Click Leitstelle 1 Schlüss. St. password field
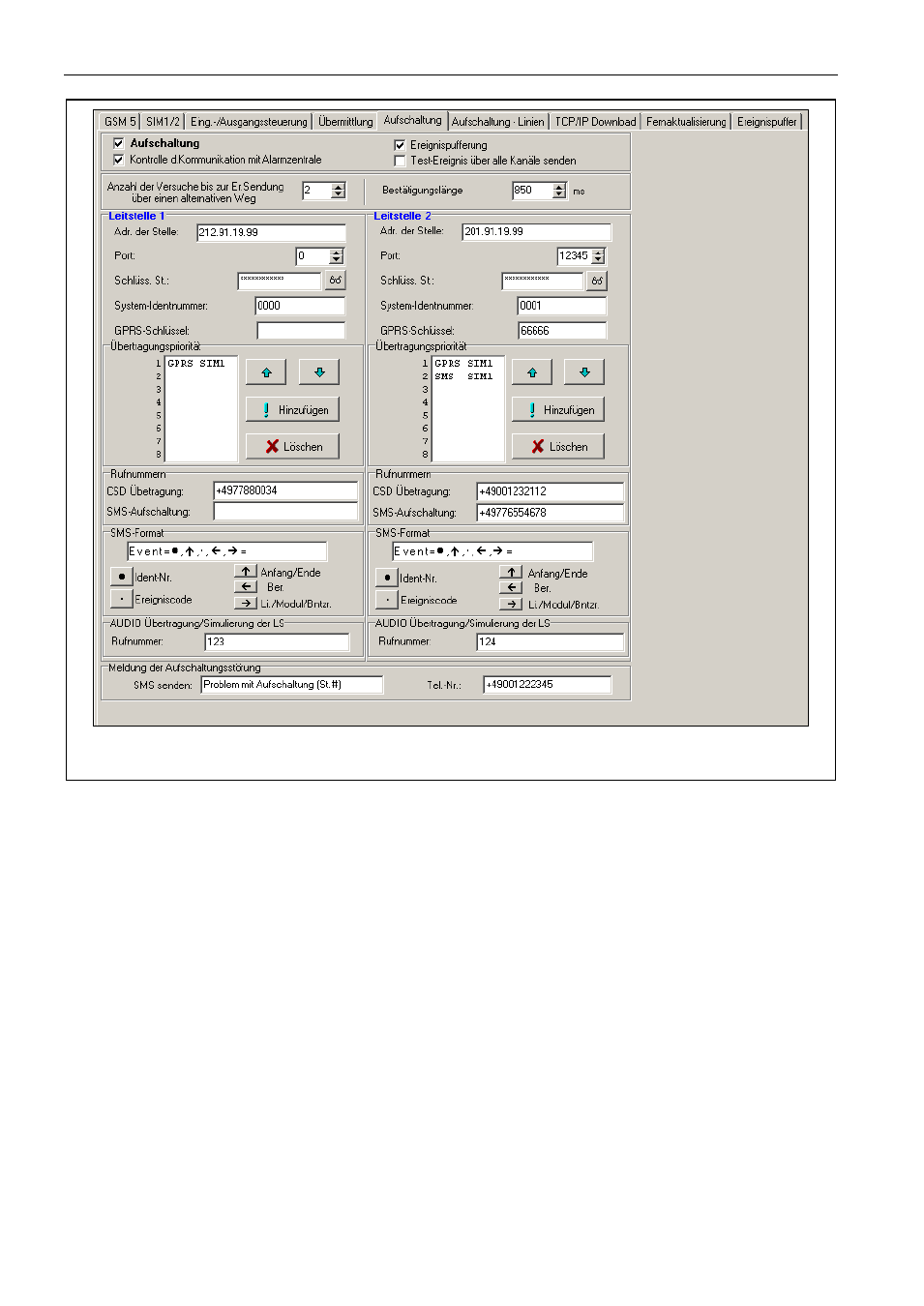This screenshot has width=924, height=1306. pyautogui.click(x=280, y=281)
